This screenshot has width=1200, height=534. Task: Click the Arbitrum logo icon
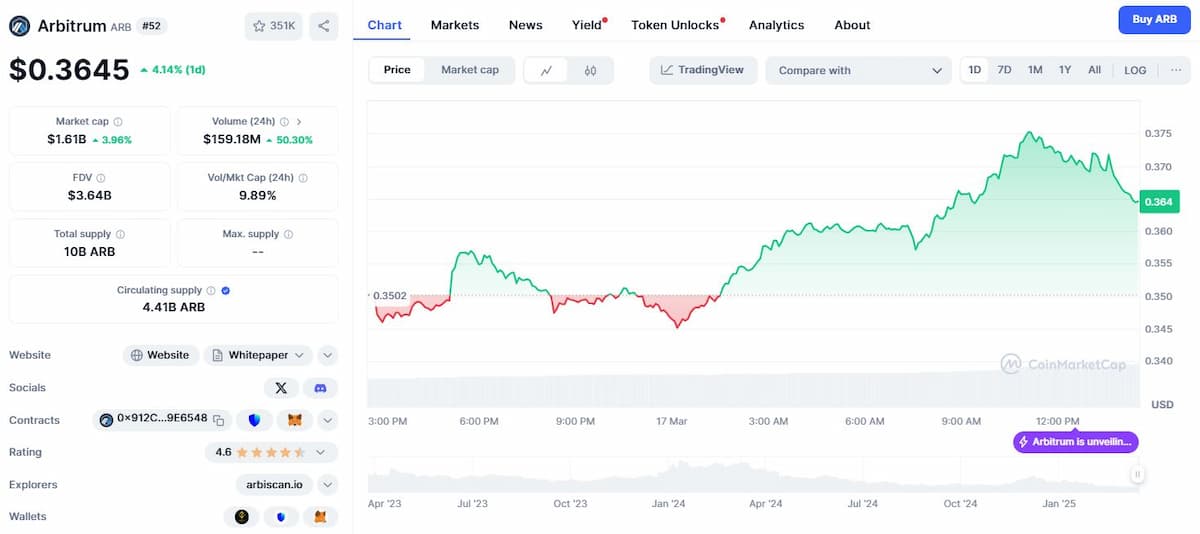19,26
